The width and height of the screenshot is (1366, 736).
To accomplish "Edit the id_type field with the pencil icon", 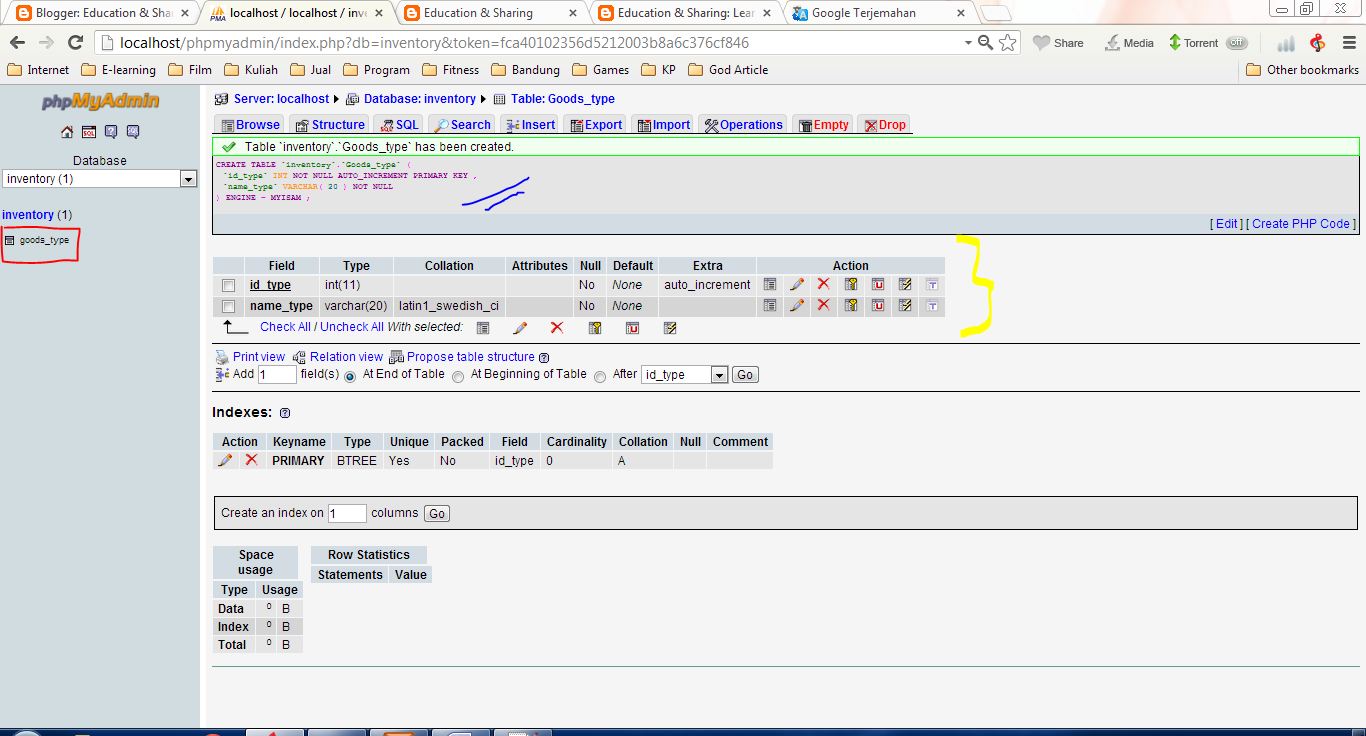I will click(797, 284).
